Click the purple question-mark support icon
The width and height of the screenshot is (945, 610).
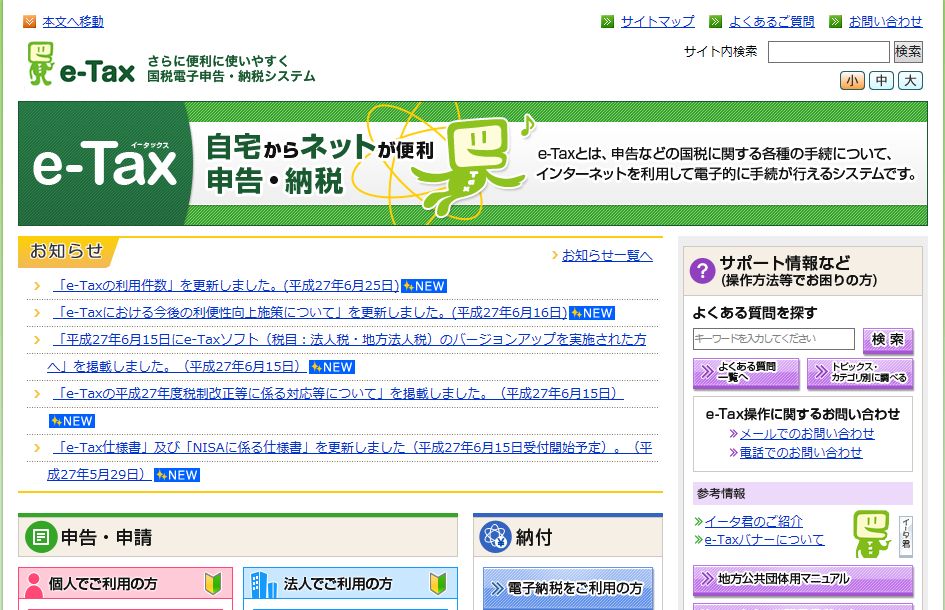[702, 271]
